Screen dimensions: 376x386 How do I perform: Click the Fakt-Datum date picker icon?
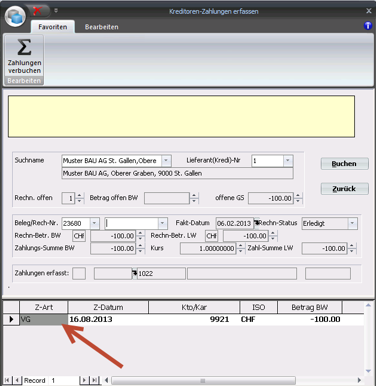tap(256, 222)
